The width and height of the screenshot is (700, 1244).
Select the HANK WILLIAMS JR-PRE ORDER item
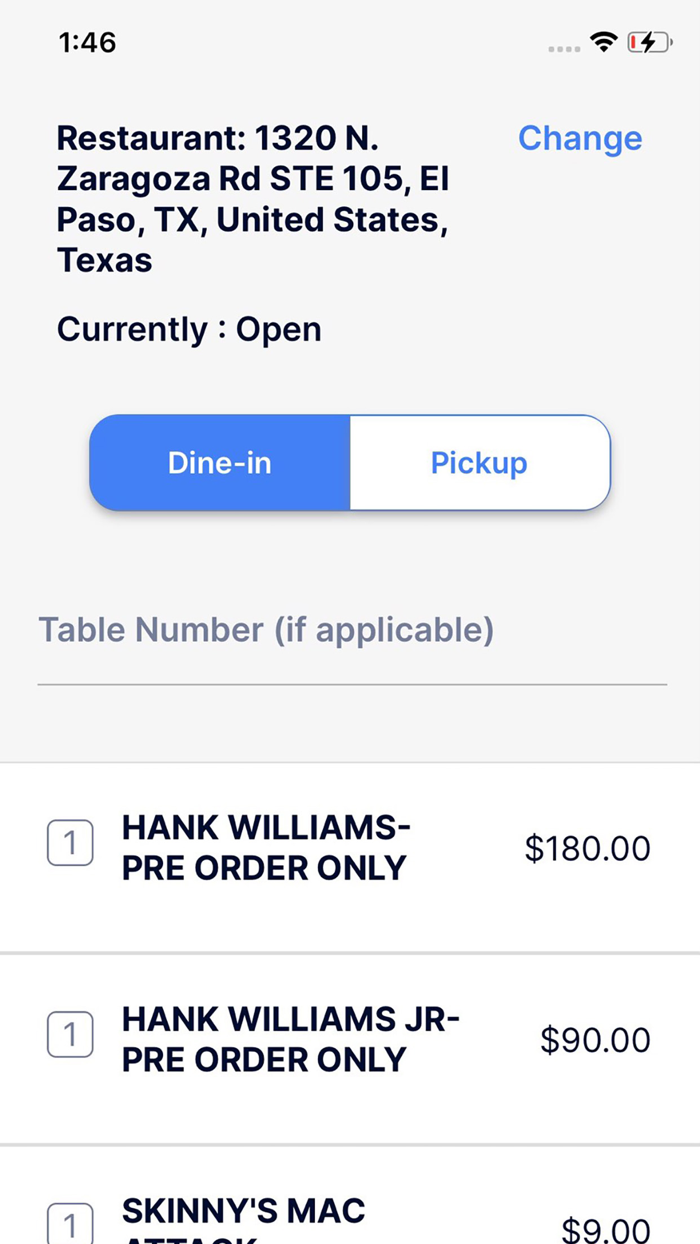coord(290,1039)
